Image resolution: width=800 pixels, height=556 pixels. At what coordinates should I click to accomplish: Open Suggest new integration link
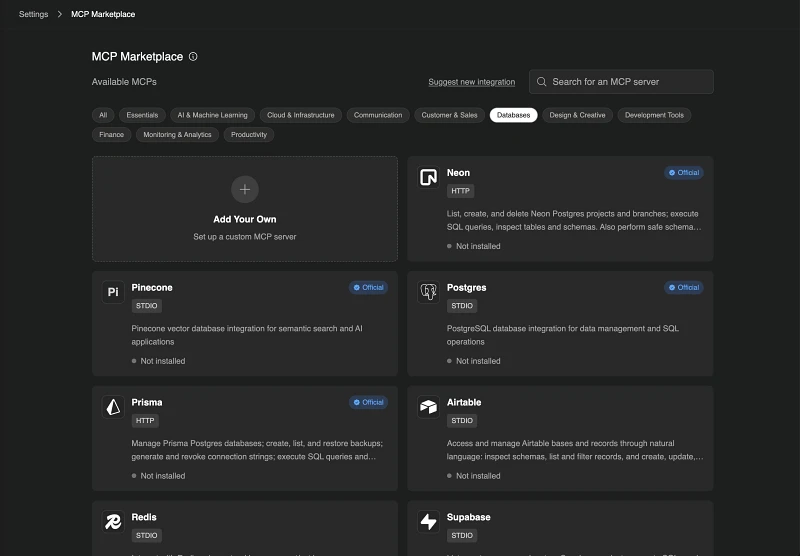click(471, 82)
